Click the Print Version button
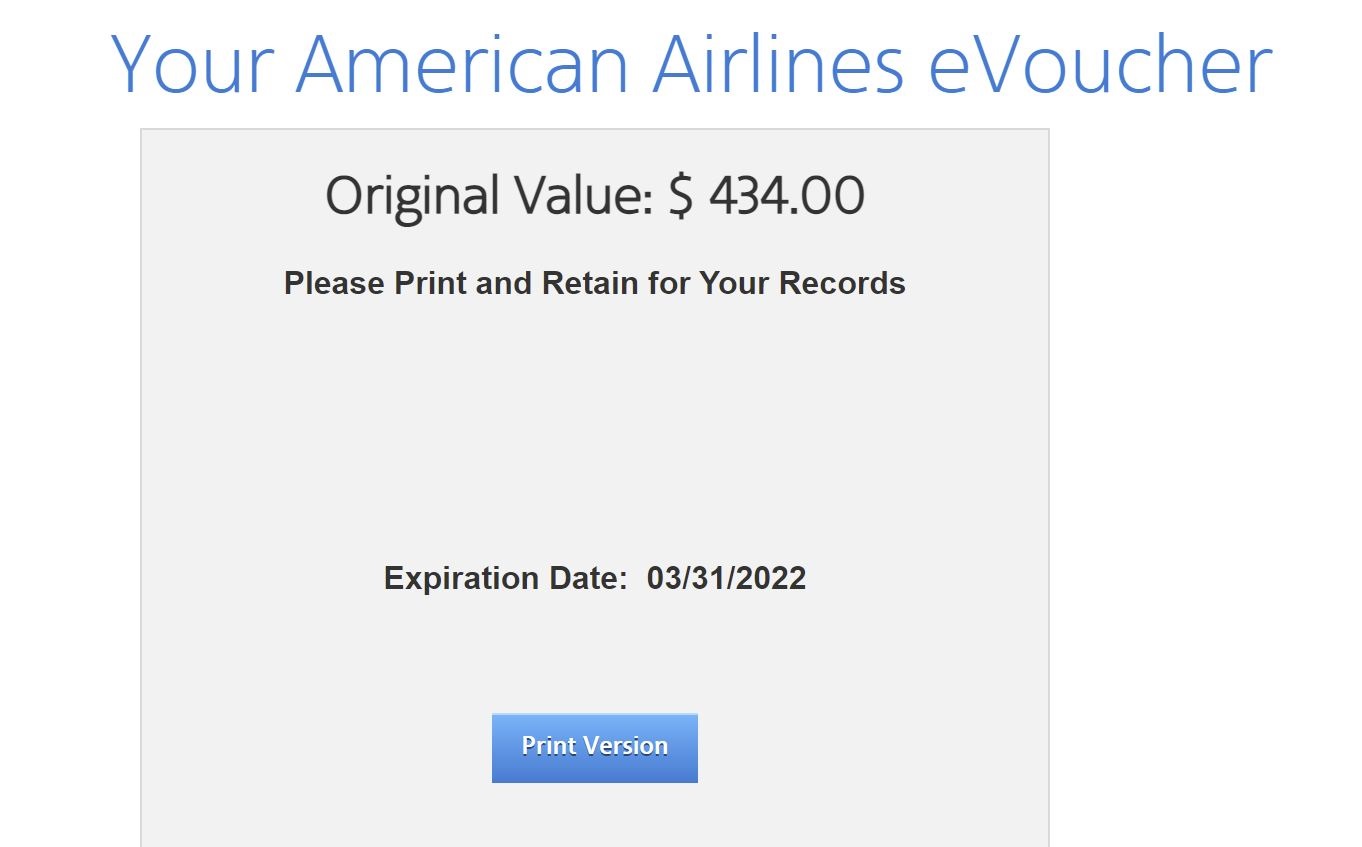 (x=594, y=747)
